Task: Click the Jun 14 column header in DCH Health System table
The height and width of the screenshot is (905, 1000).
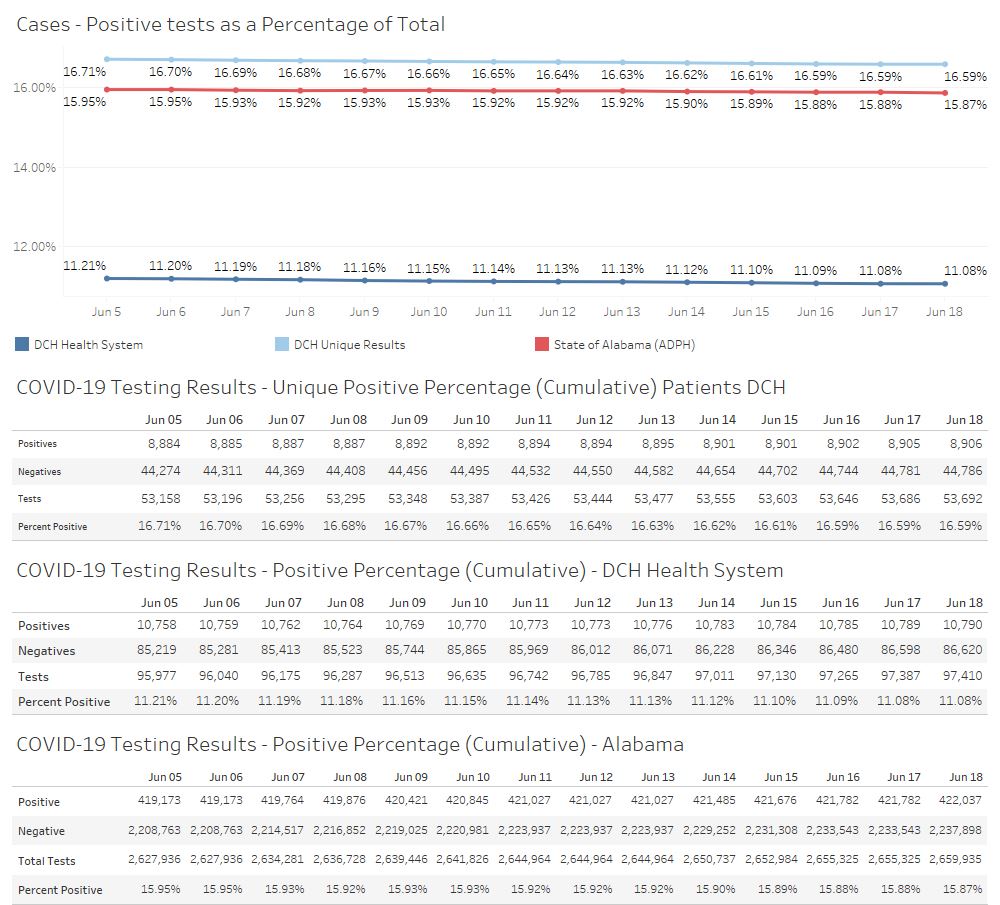Action: 716,603
